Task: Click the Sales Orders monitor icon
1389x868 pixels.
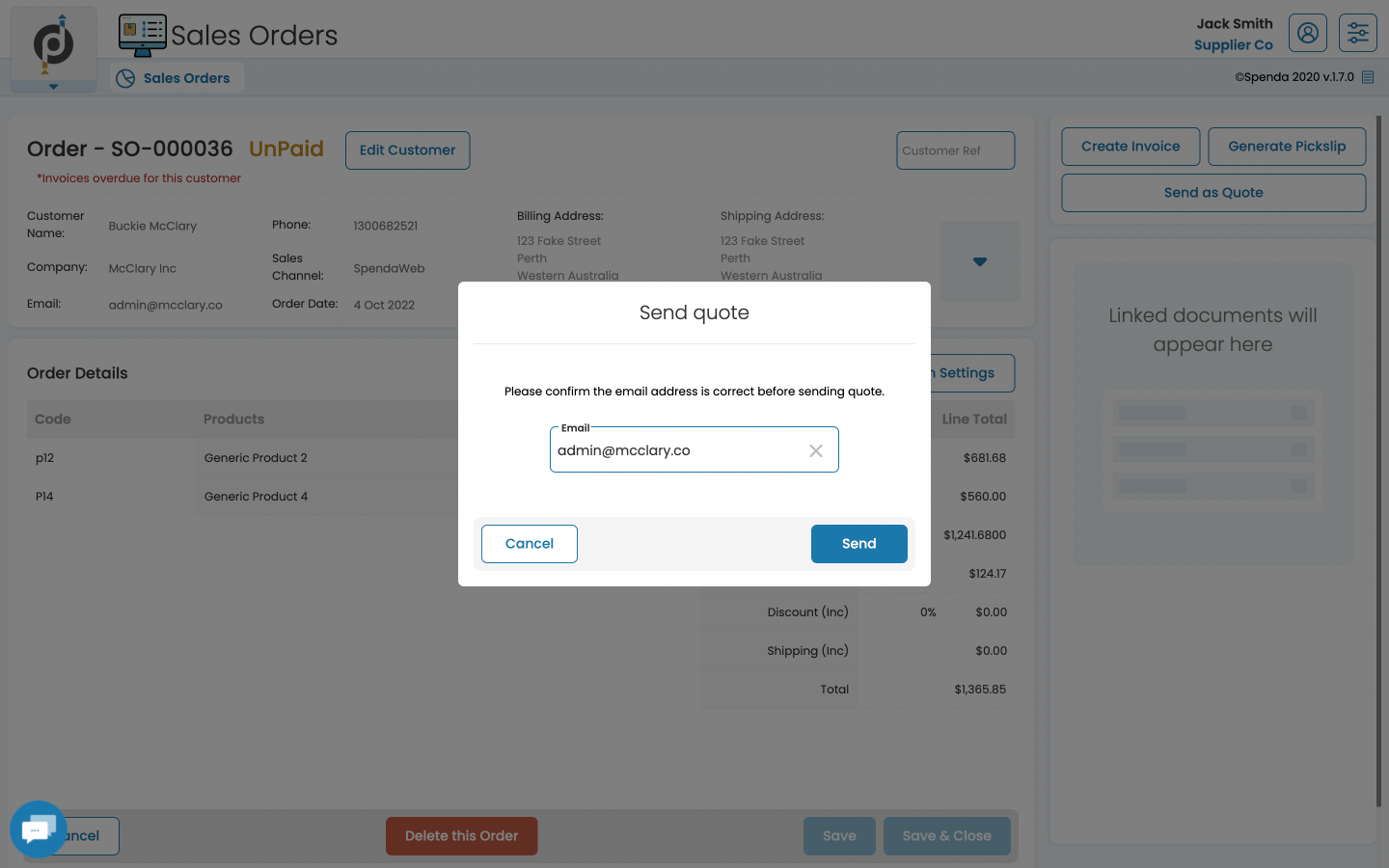Action: point(143,36)
